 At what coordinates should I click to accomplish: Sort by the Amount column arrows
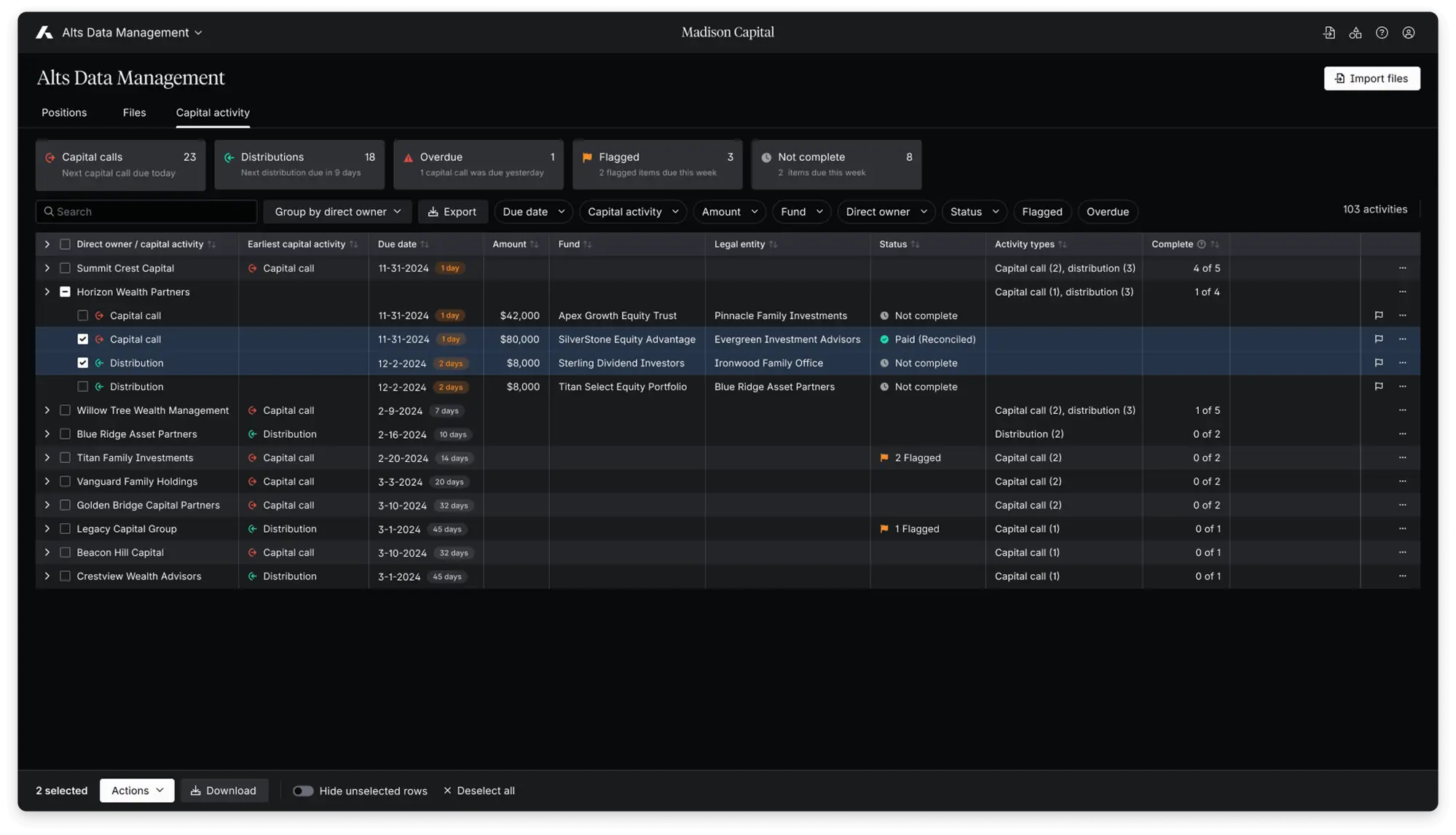534,245
